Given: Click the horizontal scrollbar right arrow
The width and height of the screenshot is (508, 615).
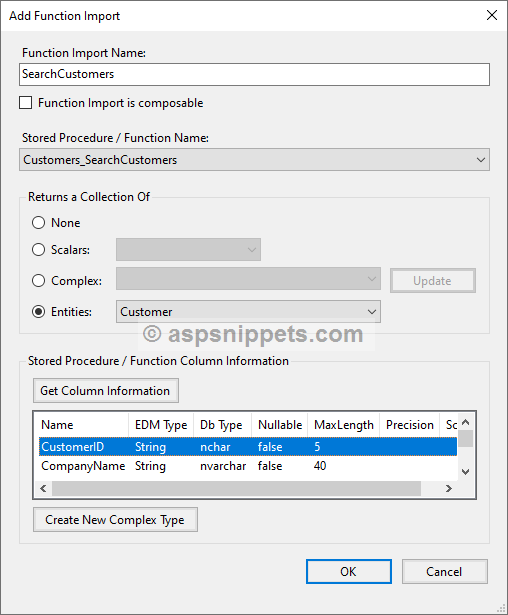Looking at the screenshot, I should (x=448, y=488).
